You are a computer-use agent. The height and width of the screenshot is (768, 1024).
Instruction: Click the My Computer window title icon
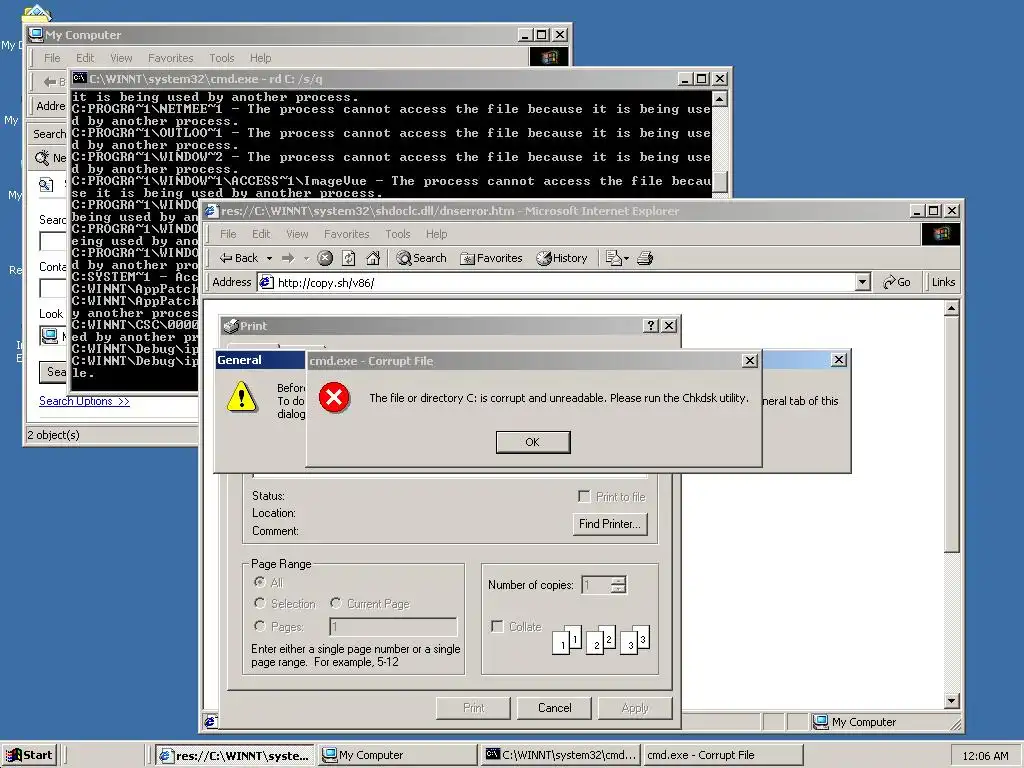(x=37, y=35)
